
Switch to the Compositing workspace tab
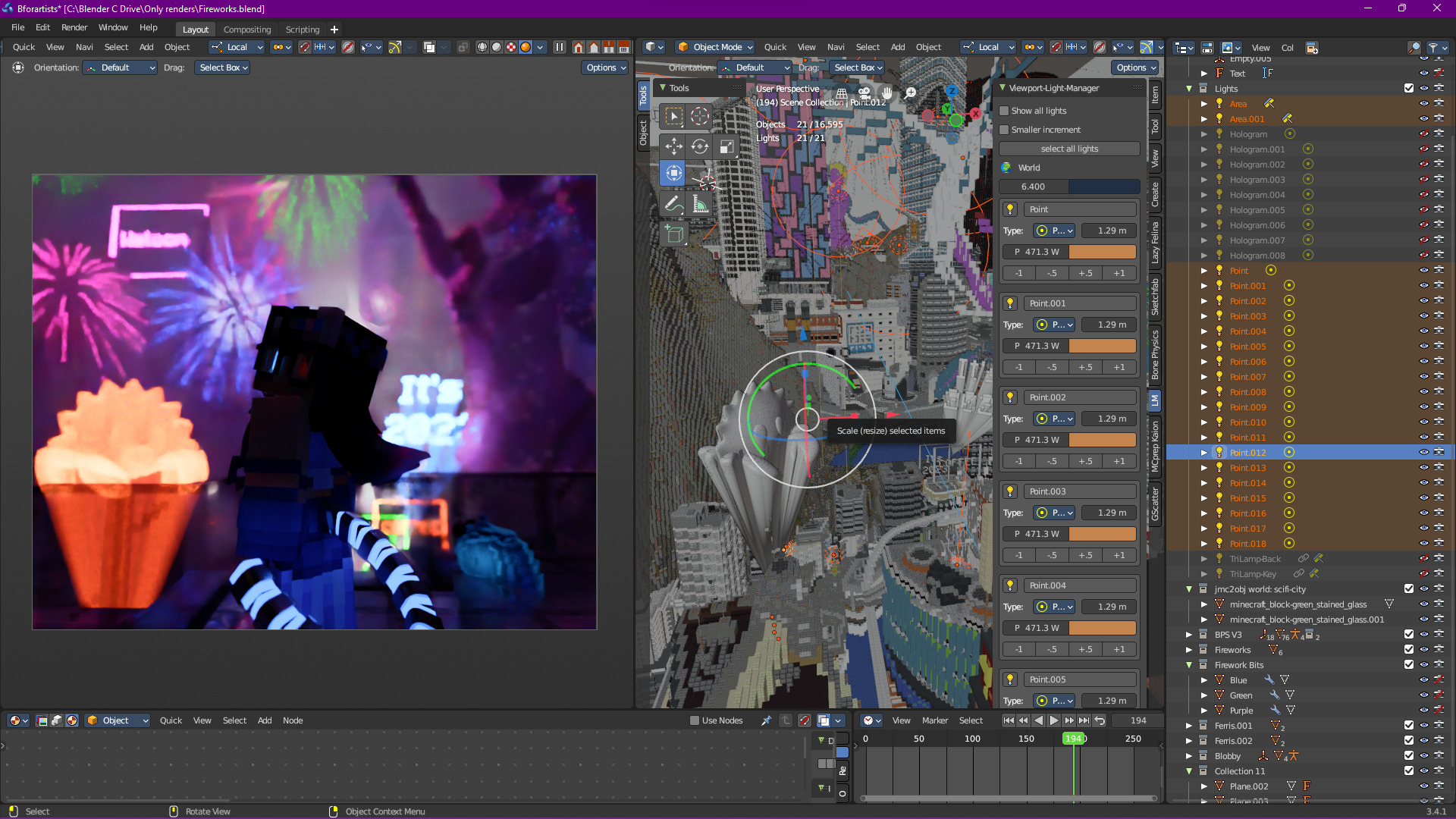(x=246, y=30)
